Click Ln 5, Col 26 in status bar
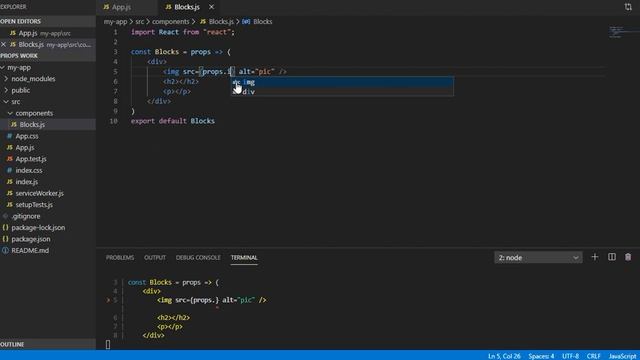Viewport: 640px width, 360px height. click(504, 356)
